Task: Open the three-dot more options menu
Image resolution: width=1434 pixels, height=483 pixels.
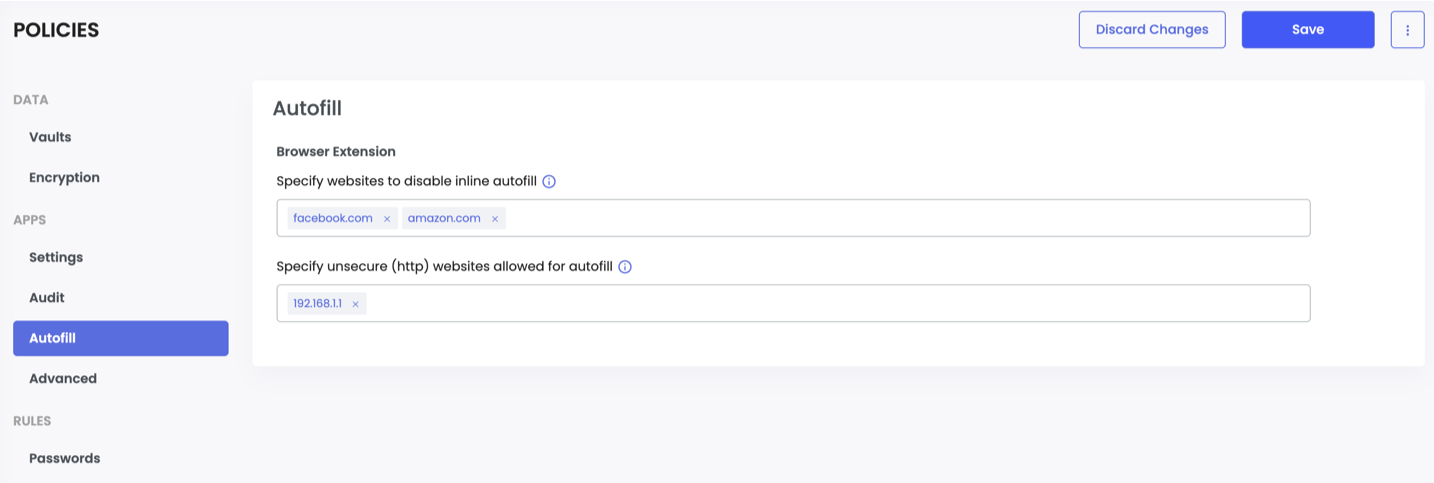Action: (1407, 30)
